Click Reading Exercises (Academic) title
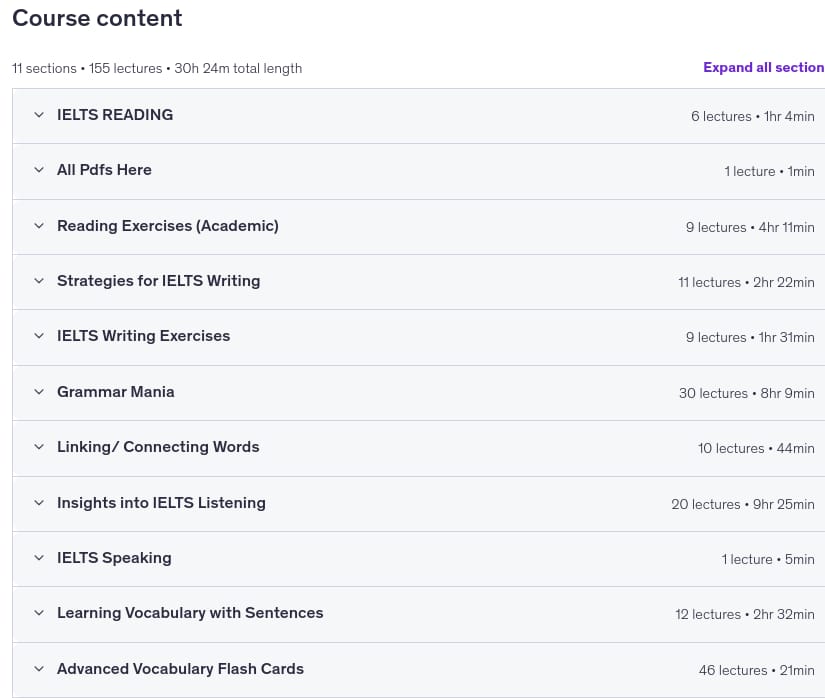Screen dimensions: 825x698 pos(168,226)
